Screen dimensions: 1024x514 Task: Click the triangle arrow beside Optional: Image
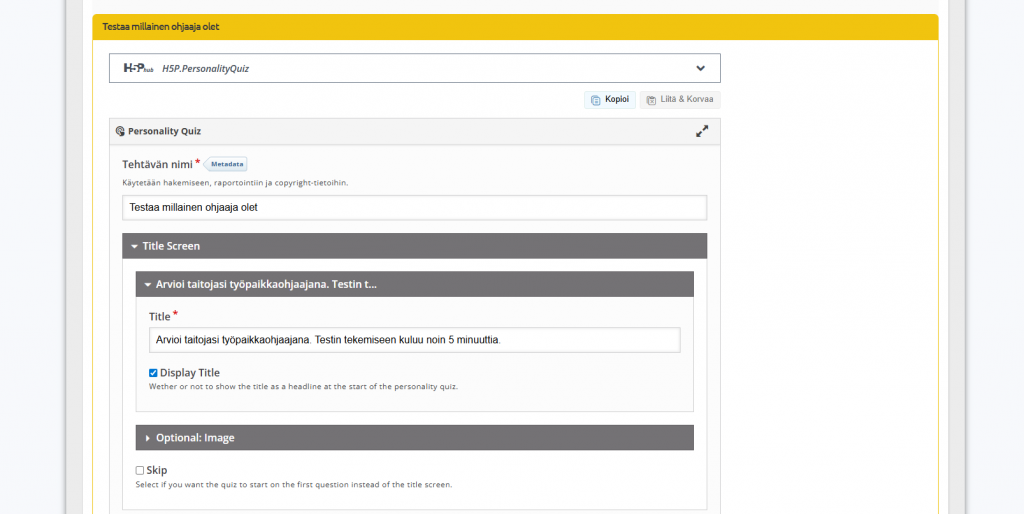(x=148, y=438)
